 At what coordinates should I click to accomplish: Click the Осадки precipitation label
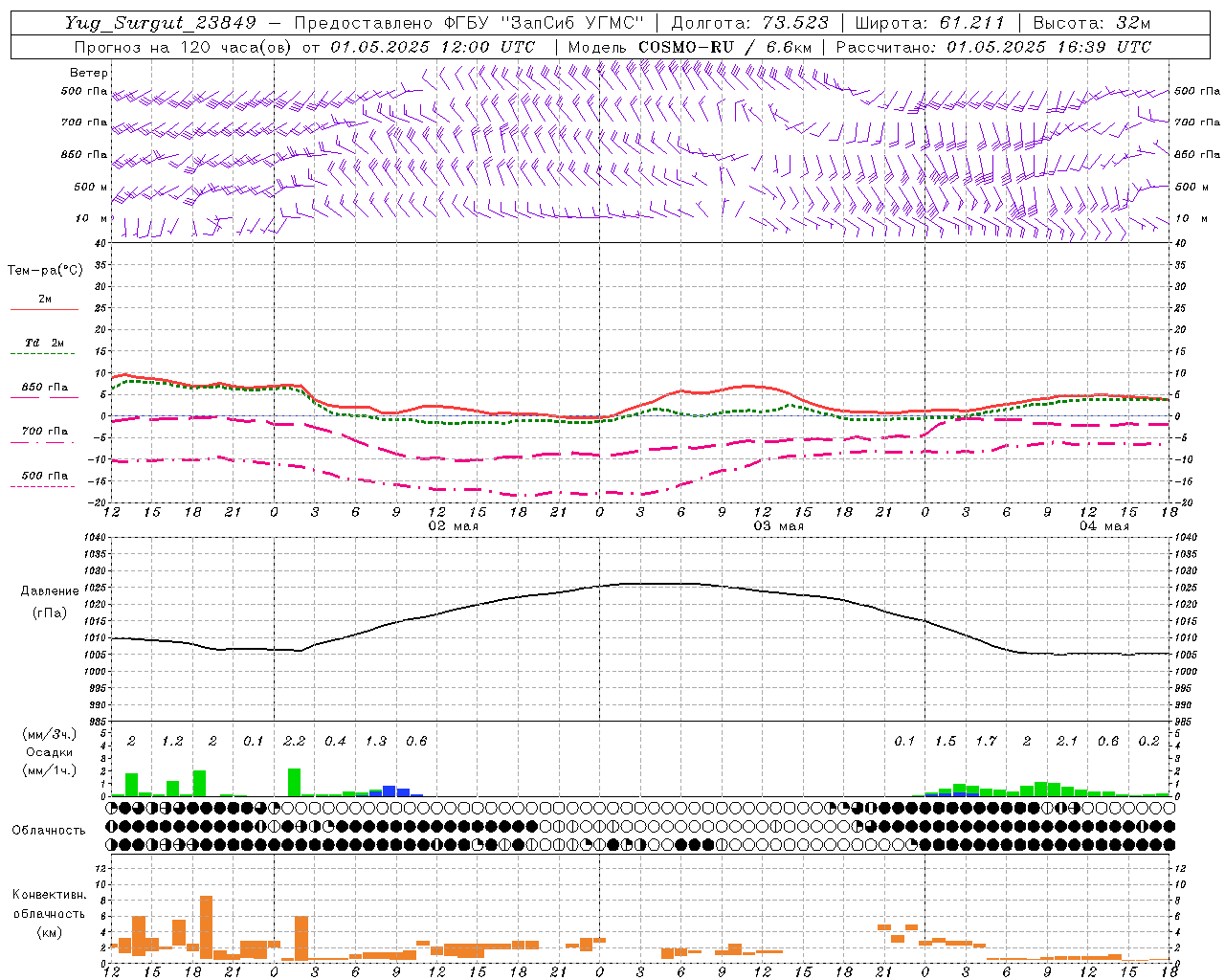pos(49,752)
